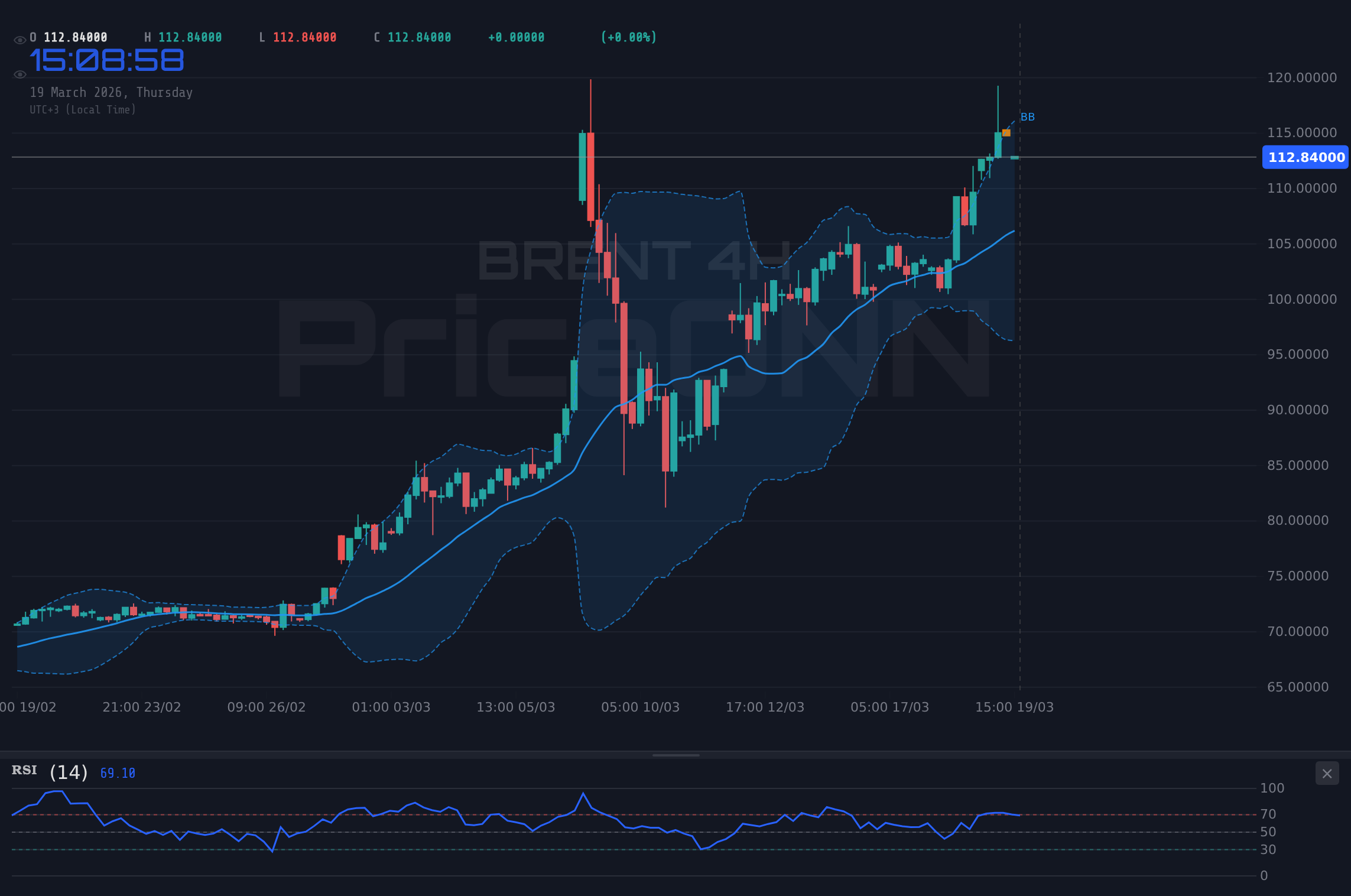Toggle visibility of the price series eye icon
The width and height of the screenshot is (1351, 896).
pyautogui.click(x=20, y=37)
